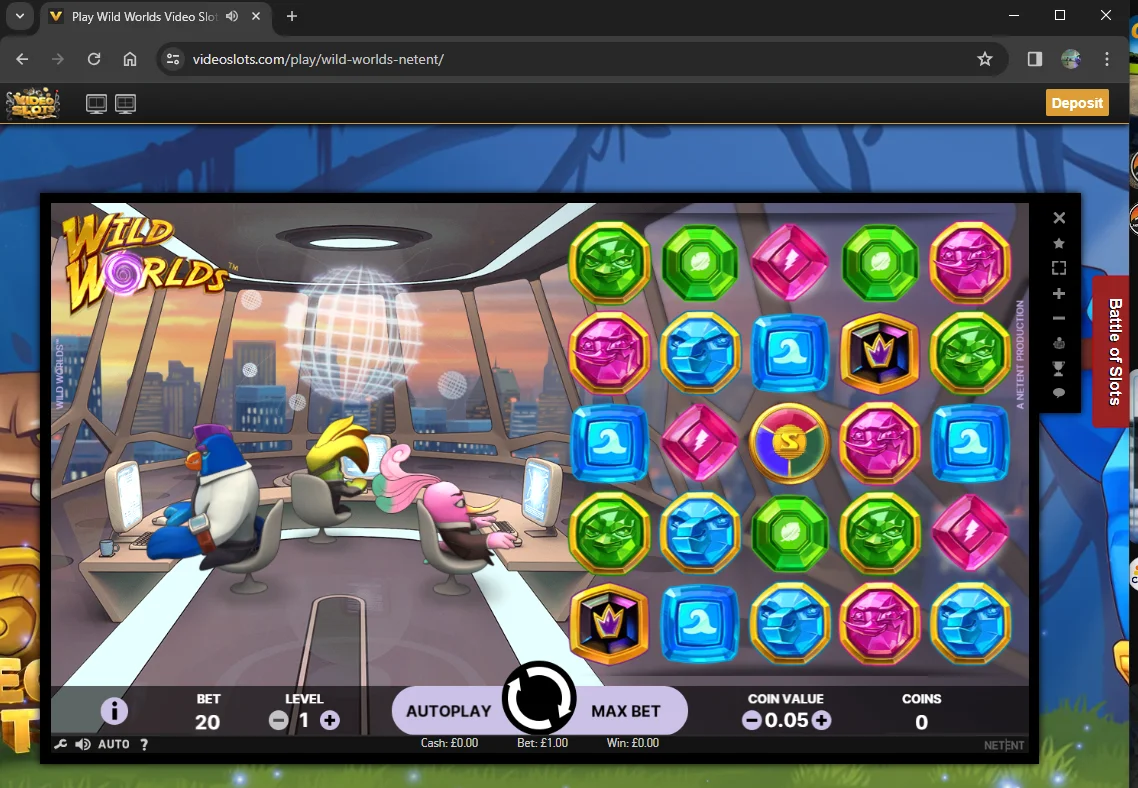The height and width of the screenshot is (788, 1138).
Task: Click the crown wild symbol in second row
Action: pyautogui.click(x=880, y=353)
